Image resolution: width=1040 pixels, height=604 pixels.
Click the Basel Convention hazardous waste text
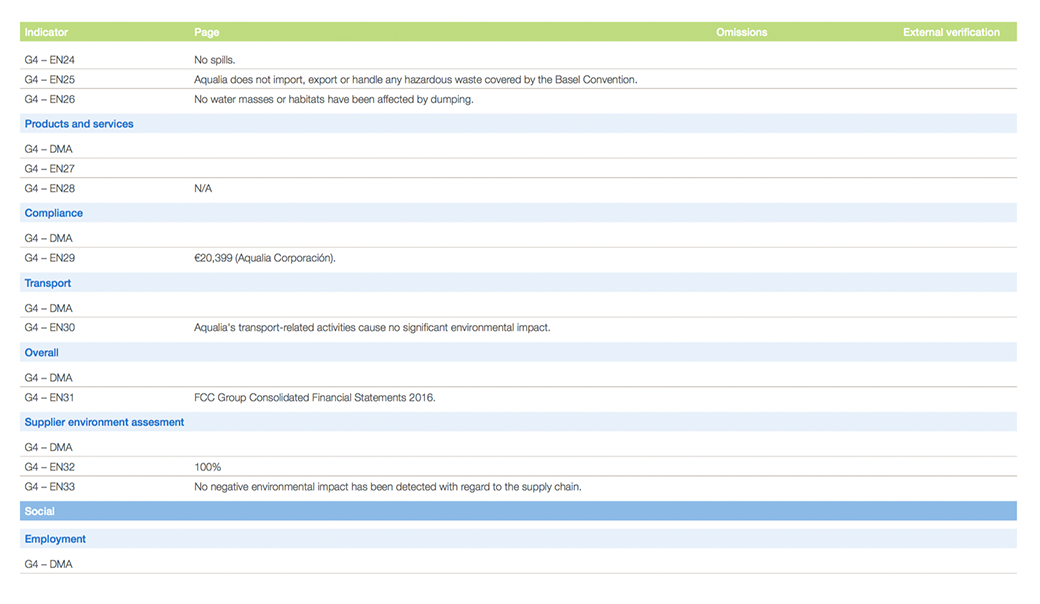[415, 80]
